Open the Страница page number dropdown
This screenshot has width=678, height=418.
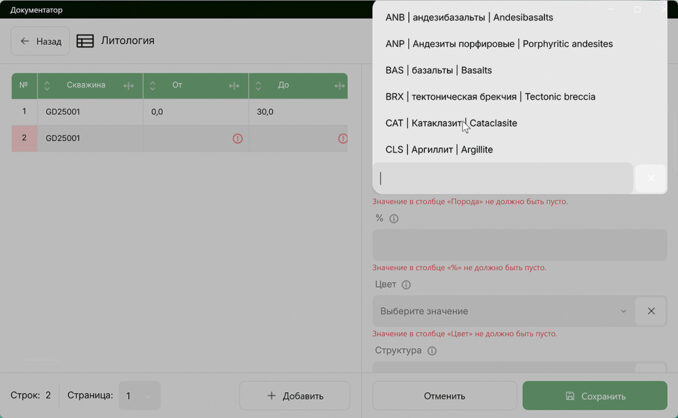139,395
